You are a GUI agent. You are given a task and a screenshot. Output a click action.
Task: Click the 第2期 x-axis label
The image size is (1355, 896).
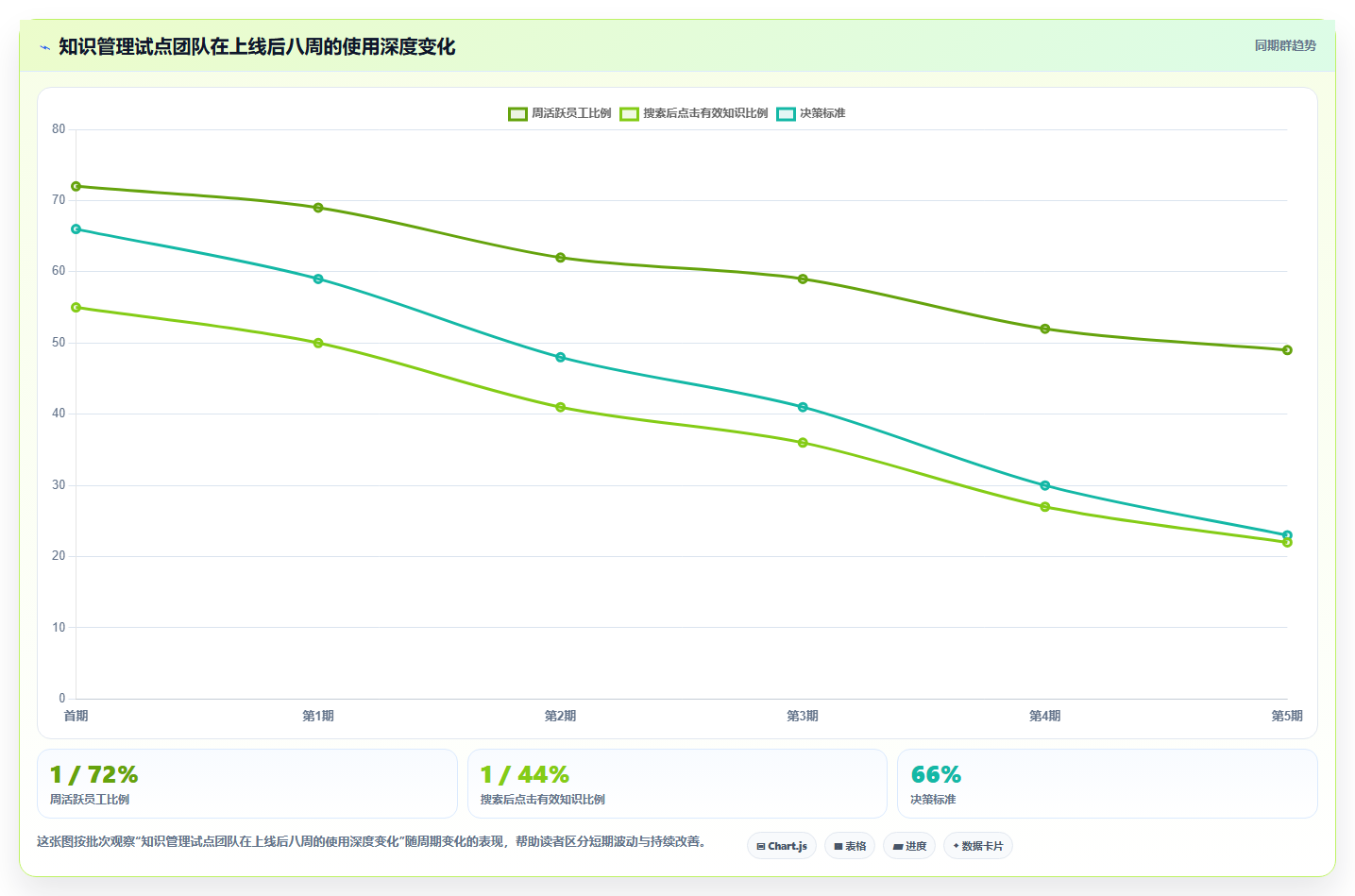click(560, 716)
